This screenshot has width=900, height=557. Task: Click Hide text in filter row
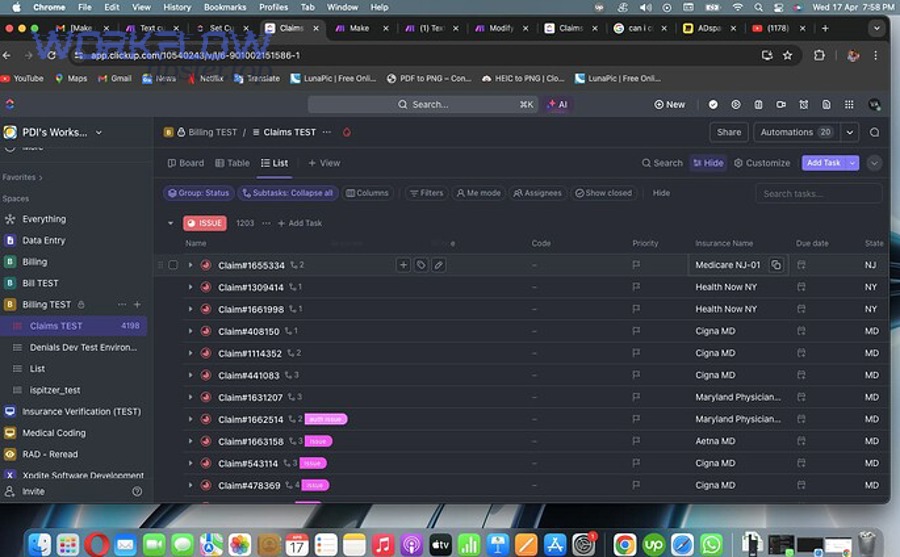pyautogui.click(x=661, y=193)
